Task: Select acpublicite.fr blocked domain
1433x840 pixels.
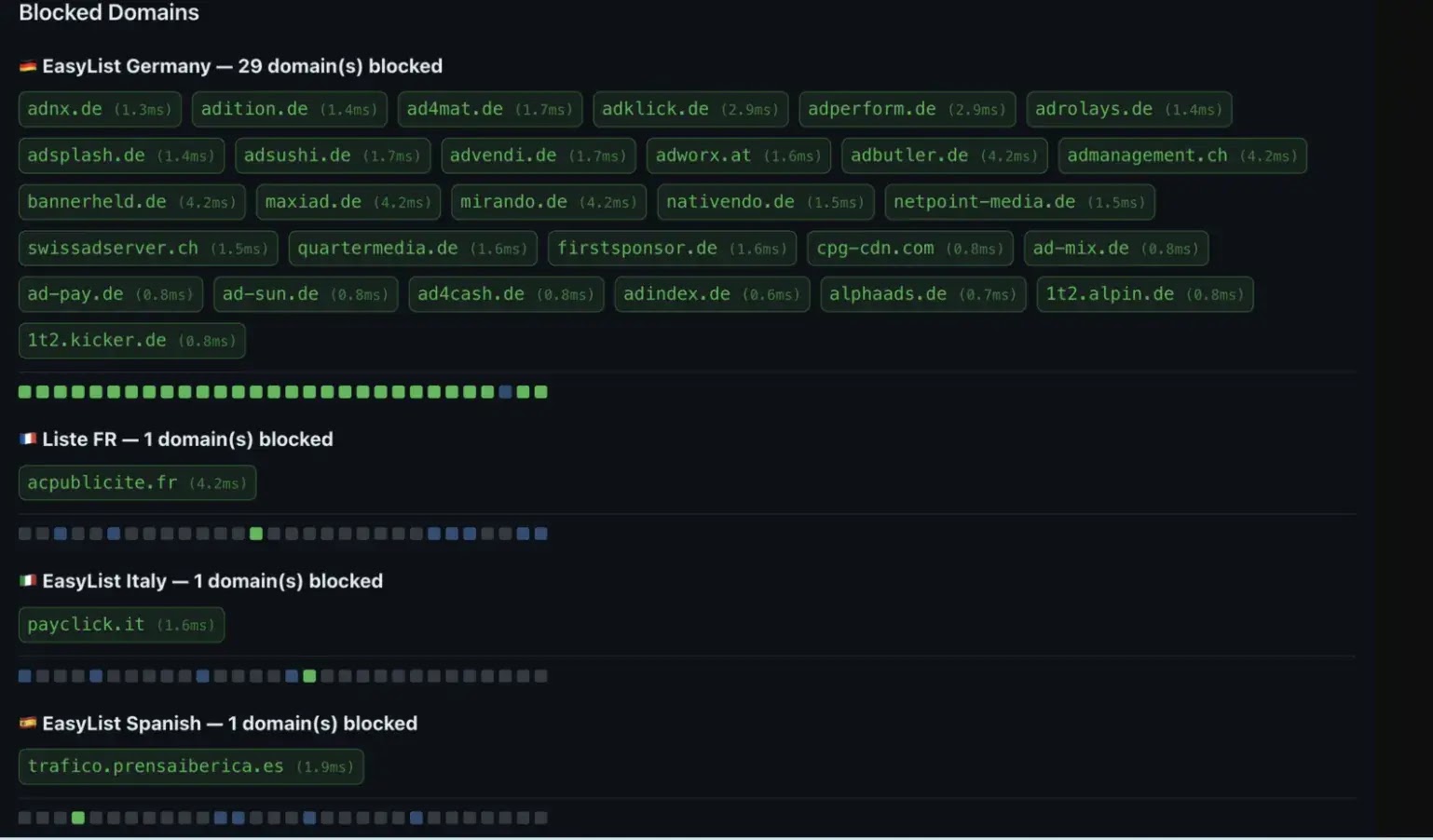Action: tap(137, 483)
